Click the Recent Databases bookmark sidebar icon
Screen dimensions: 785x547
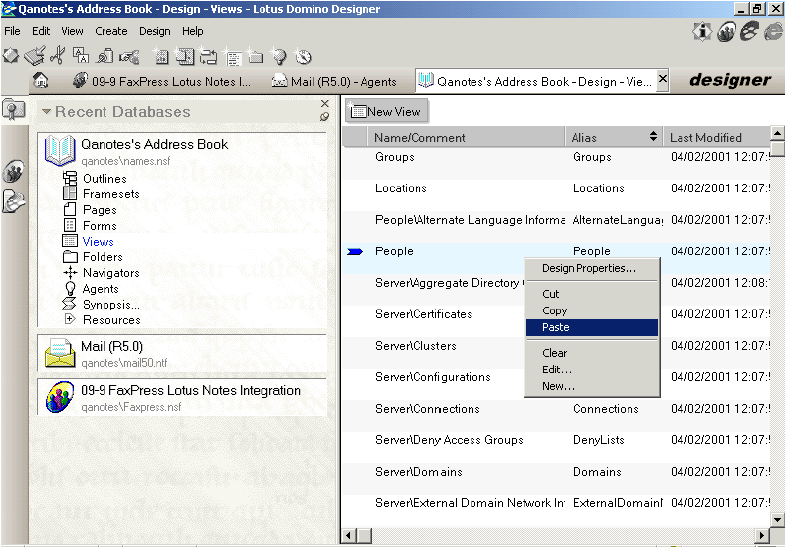(x=14, y=109)
